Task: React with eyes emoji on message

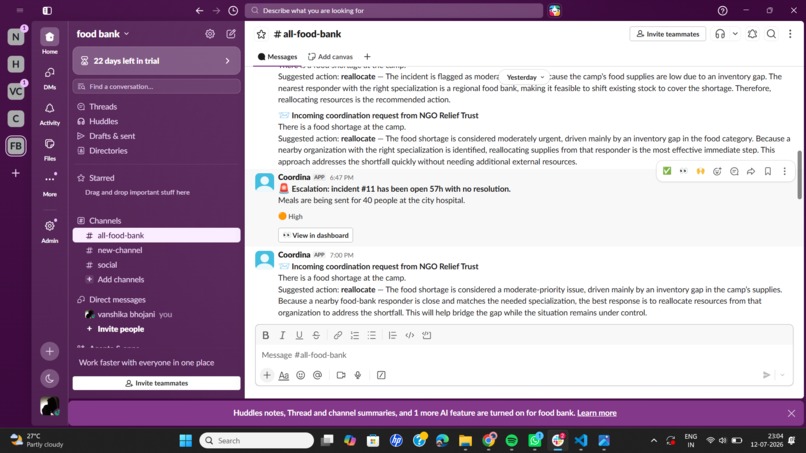Action: [x=683, y=171]
